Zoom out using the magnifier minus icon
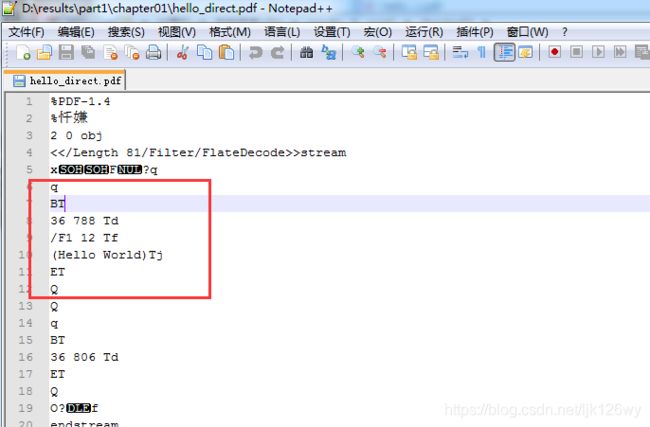The height and width of the screenshot is (427, 650). pyautogui.click(x=380, y=53)
